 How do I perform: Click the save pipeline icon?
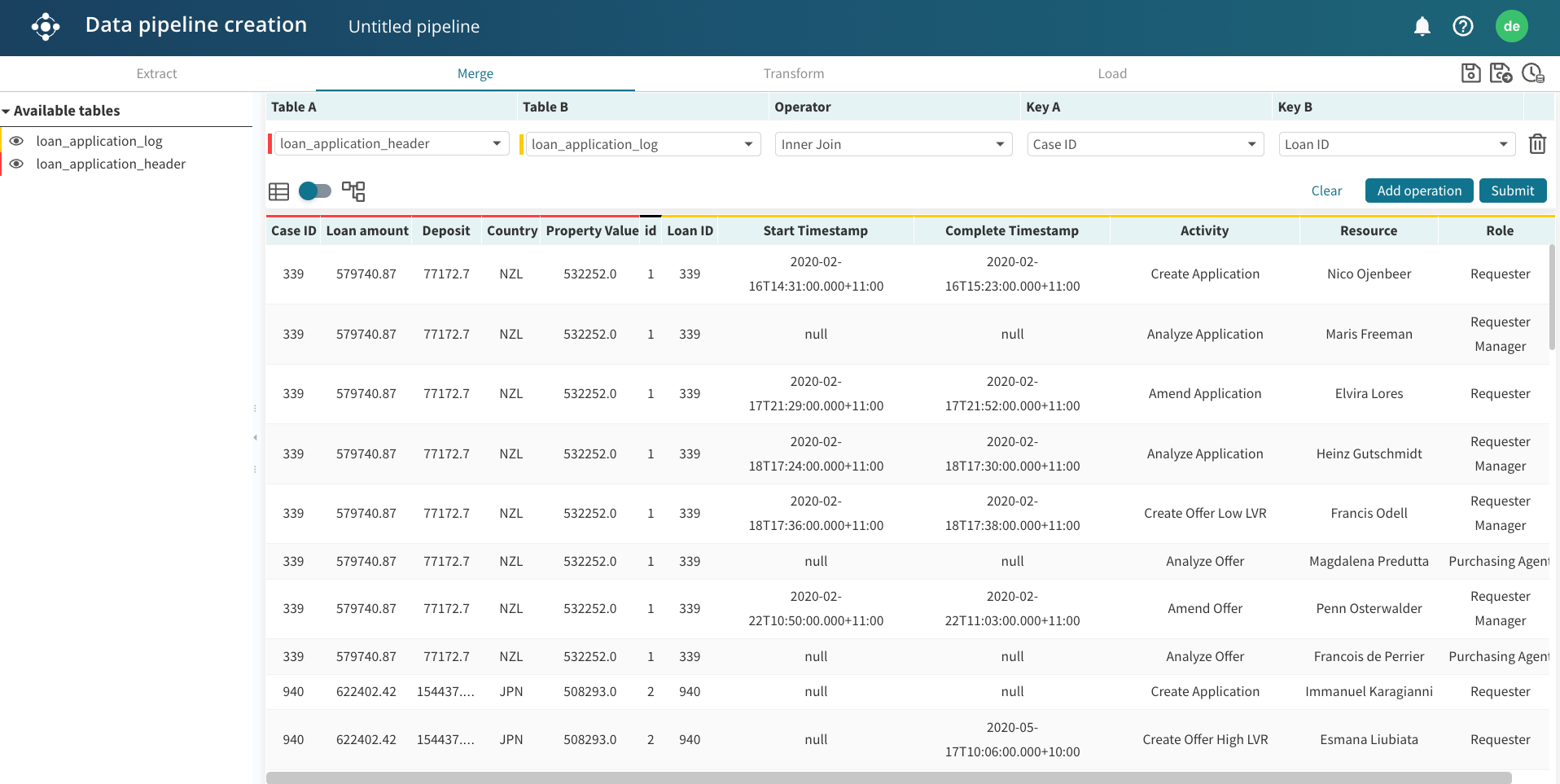1470,73
